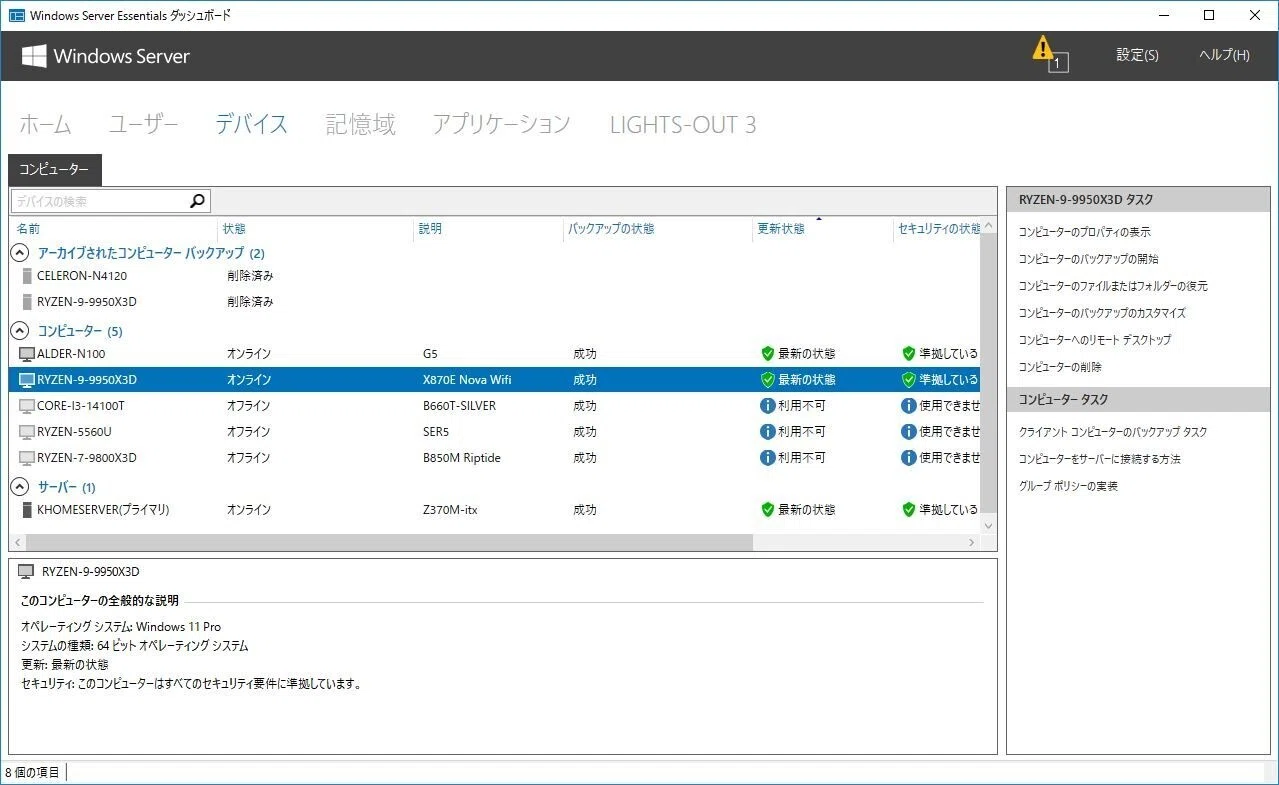Click グループ ポリシーの実装 task

click(1068, 486)
